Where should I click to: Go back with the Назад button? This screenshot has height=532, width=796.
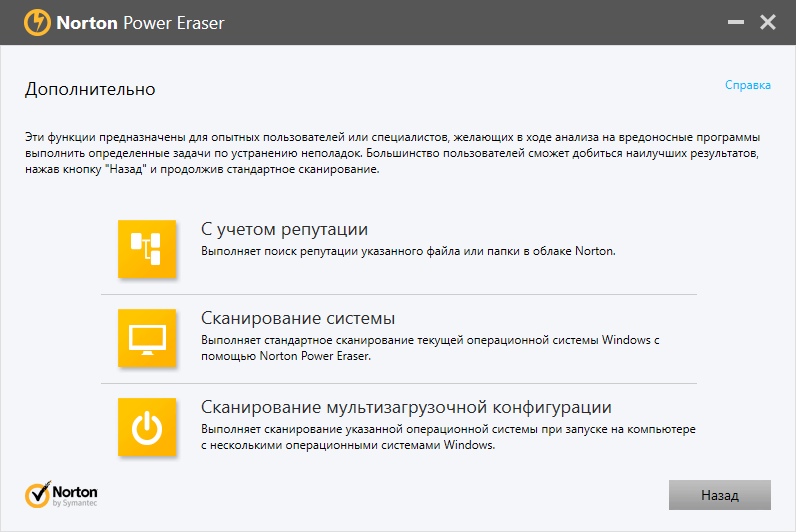(x=719, y=495)
